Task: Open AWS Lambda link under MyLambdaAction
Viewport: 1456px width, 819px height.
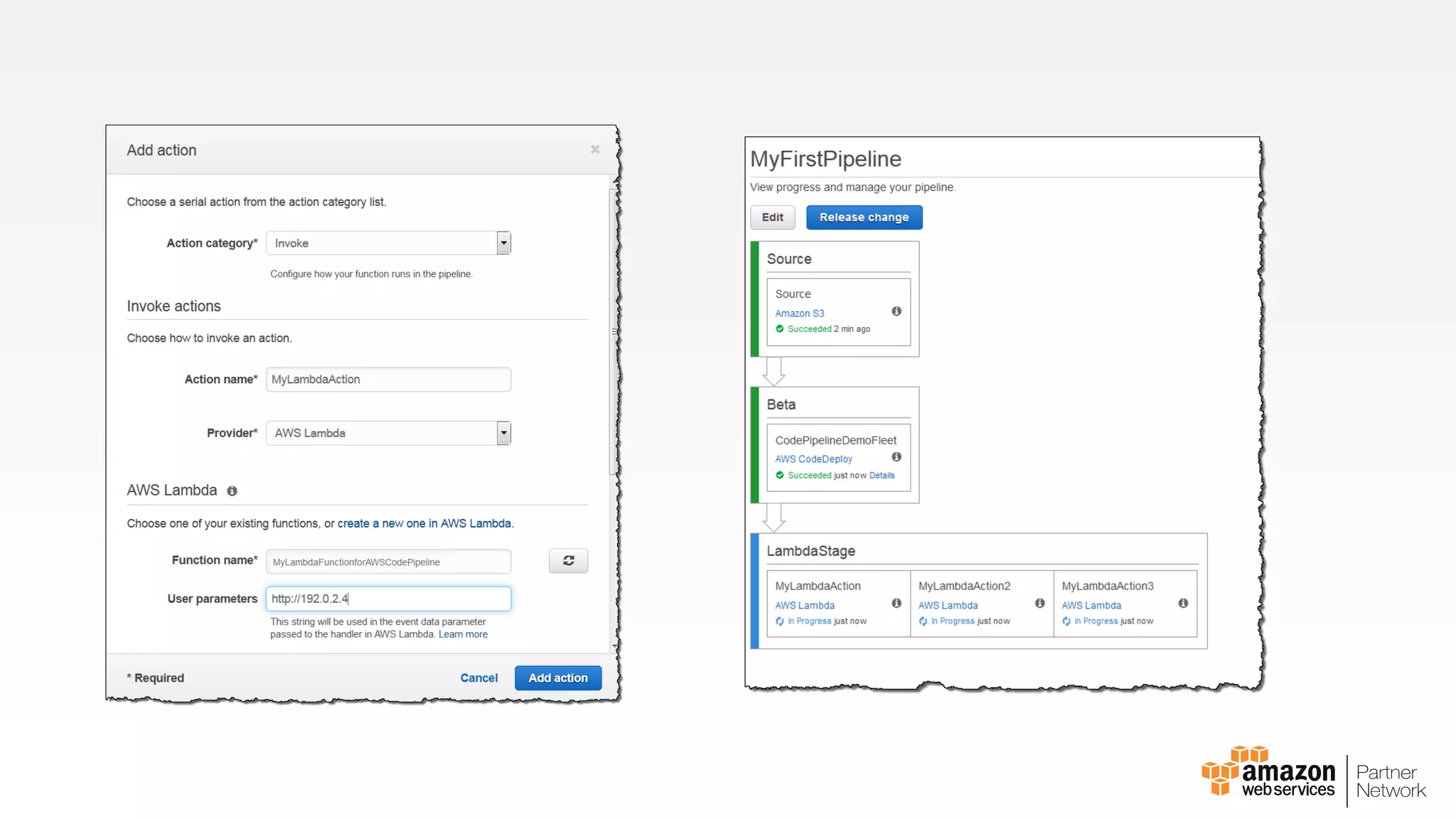Action: click(805, 606)
